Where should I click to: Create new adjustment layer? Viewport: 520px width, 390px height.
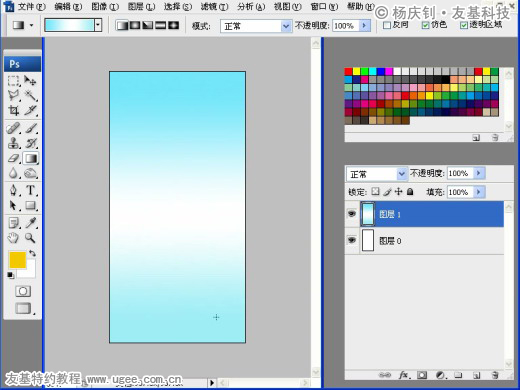point(441,375)
